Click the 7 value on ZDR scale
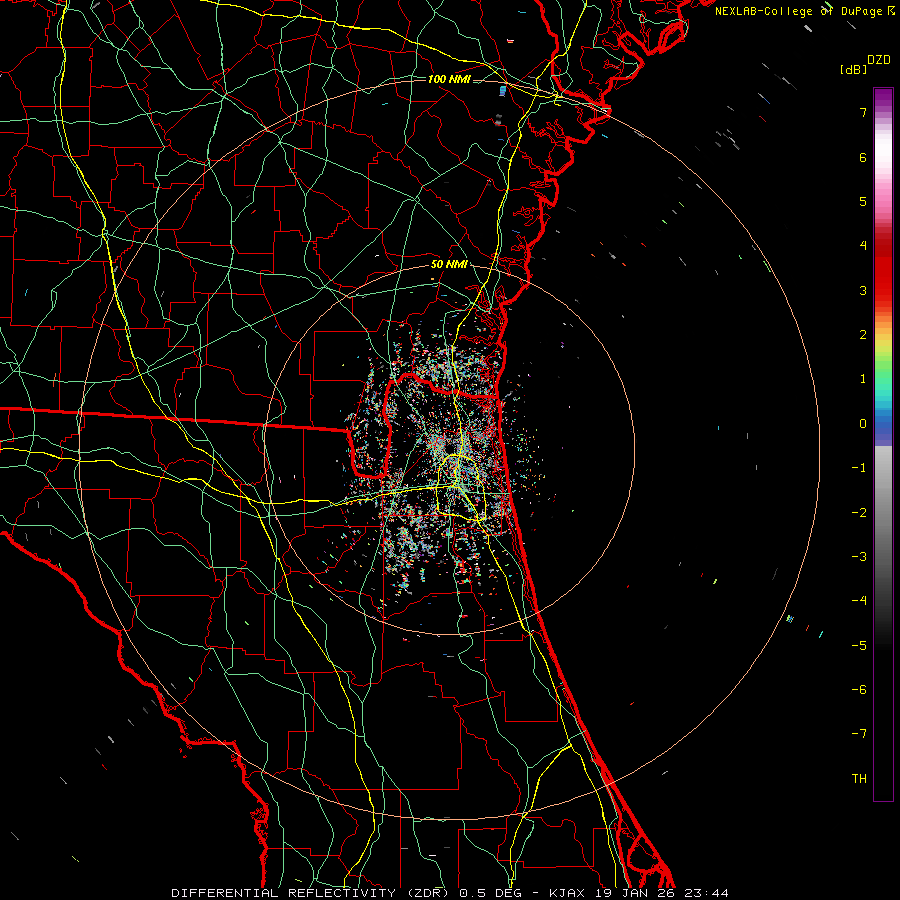The image size is (900, 900). pyautogui.click(x=863, y=112)
